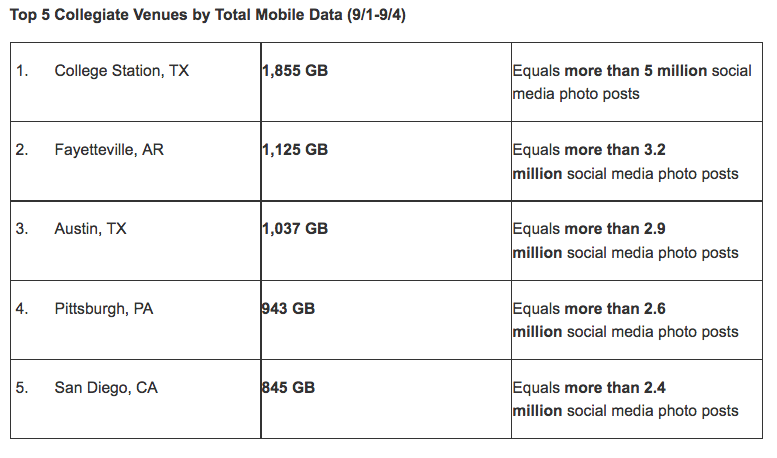777x458 pixels.
Task: Click the rank number 3. beside Austin
Action: coord(22,229)
